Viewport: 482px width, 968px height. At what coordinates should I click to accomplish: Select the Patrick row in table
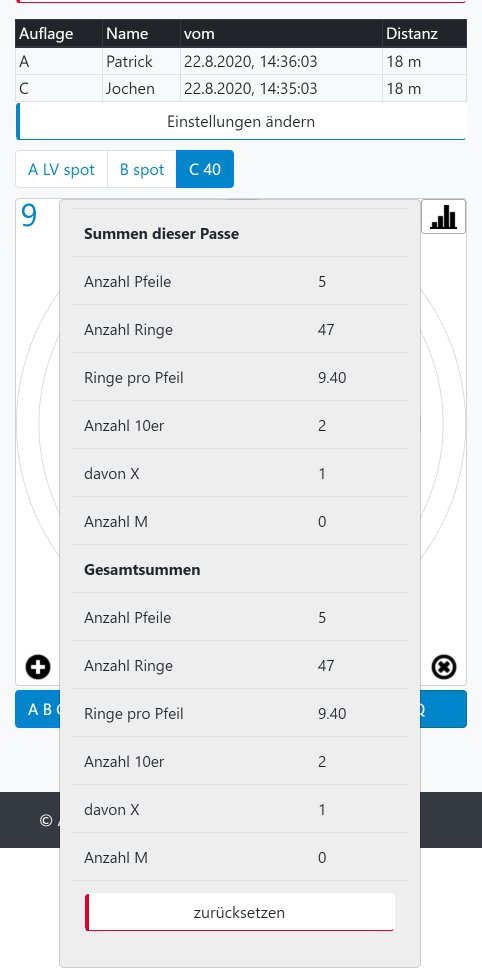click(241, 62)
